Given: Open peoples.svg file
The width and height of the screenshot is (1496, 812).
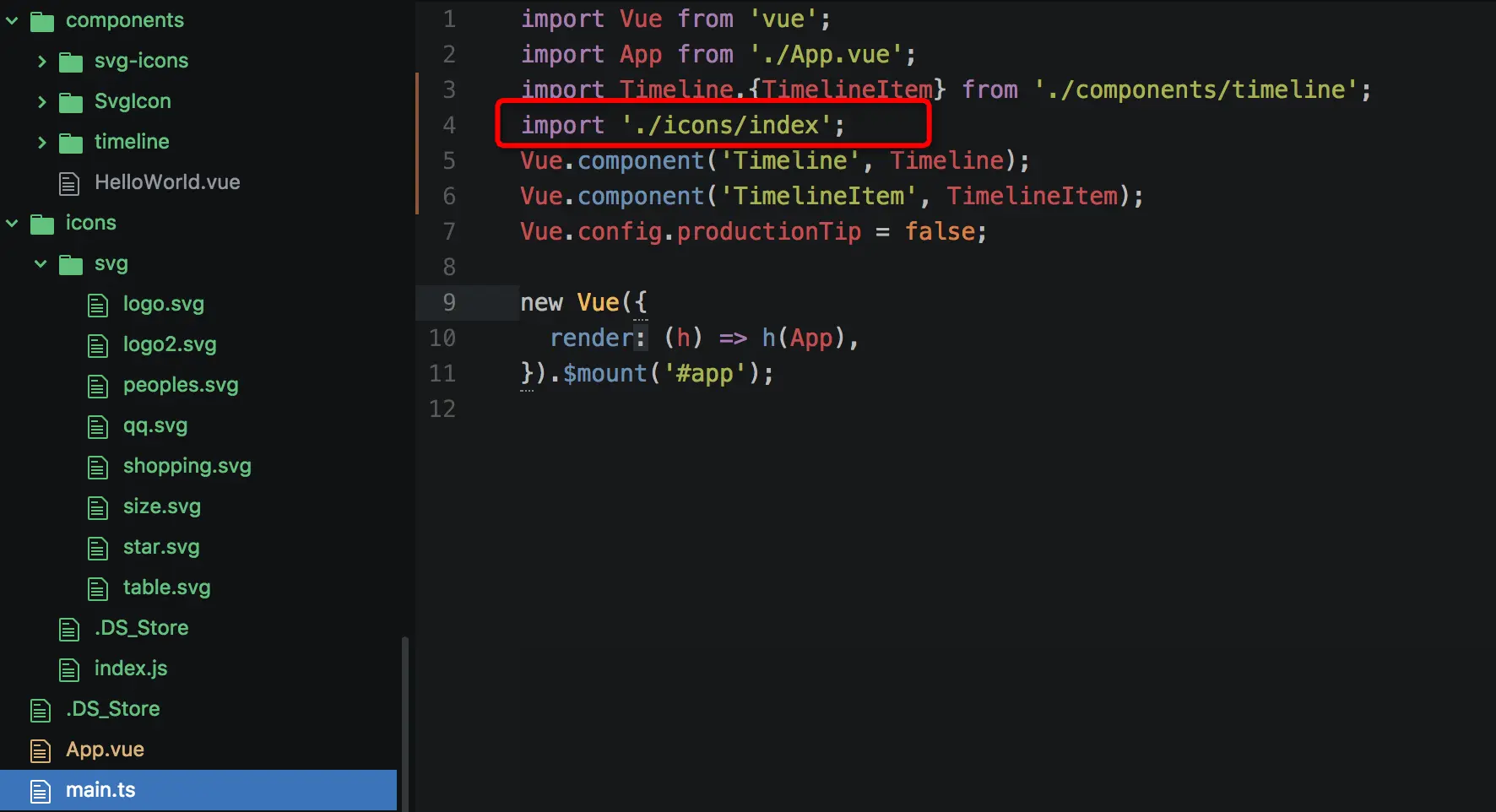Looking at the screenshot, I should (x=181, y=385).
